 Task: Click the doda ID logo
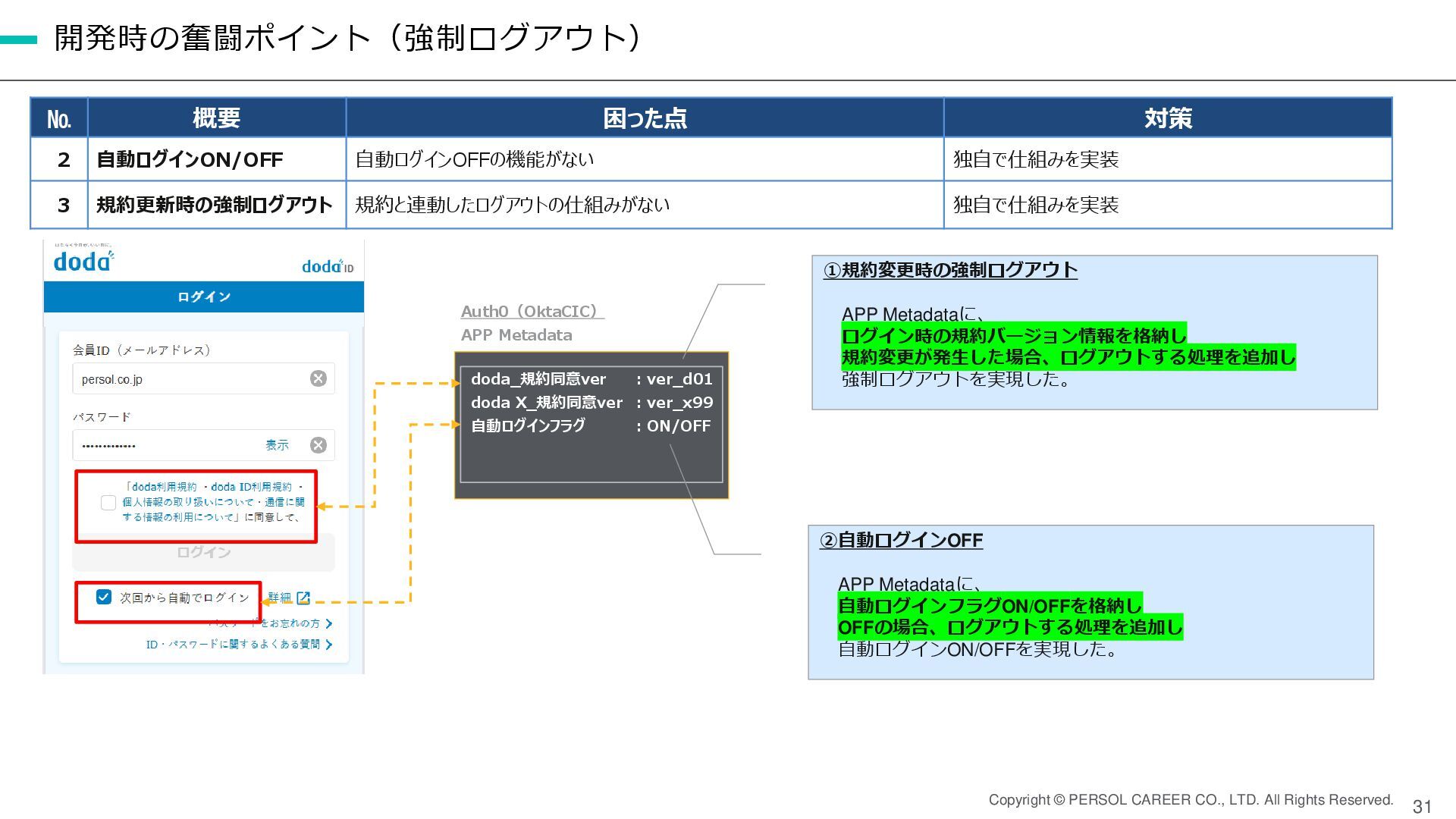(328, 266)
